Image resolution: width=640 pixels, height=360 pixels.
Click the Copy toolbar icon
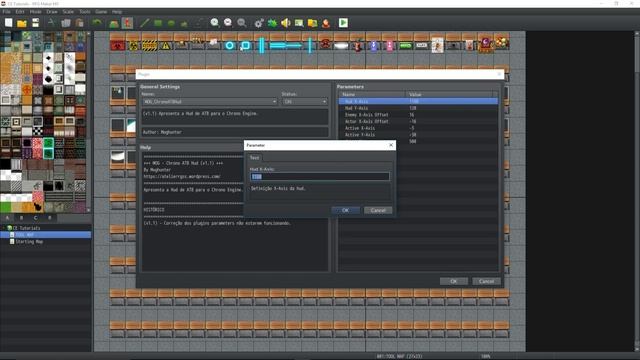coord(66,23)
